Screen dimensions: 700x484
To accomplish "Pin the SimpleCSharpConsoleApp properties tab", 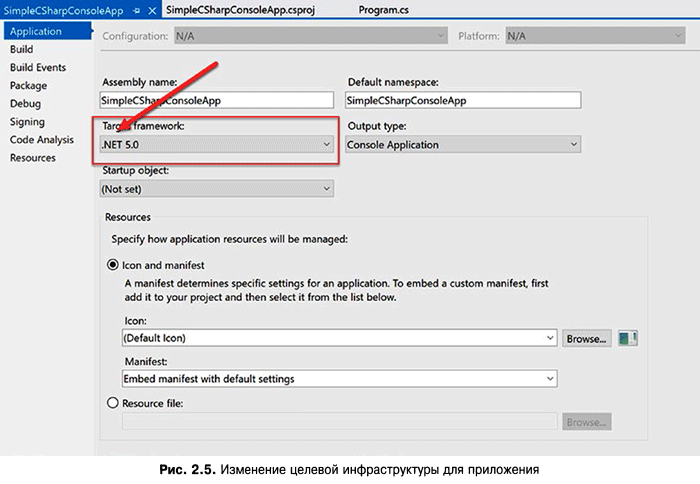I will 137,9.
